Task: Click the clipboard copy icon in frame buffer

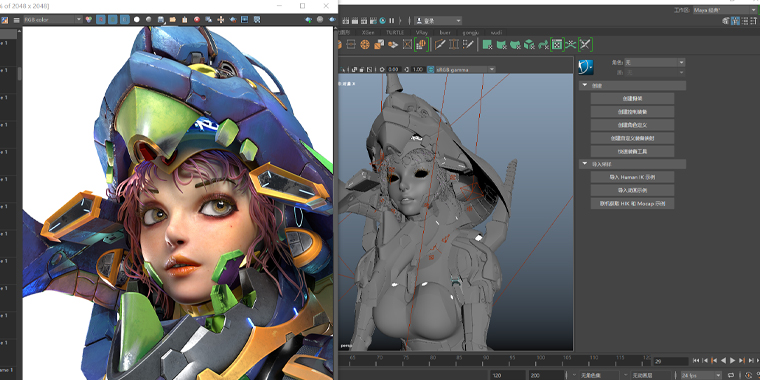Action: [185, 19]
